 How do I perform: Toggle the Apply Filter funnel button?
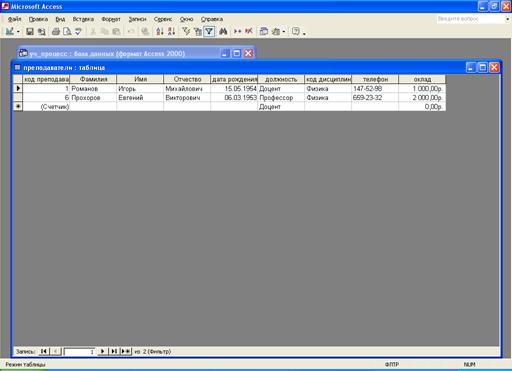click(209, 32)
